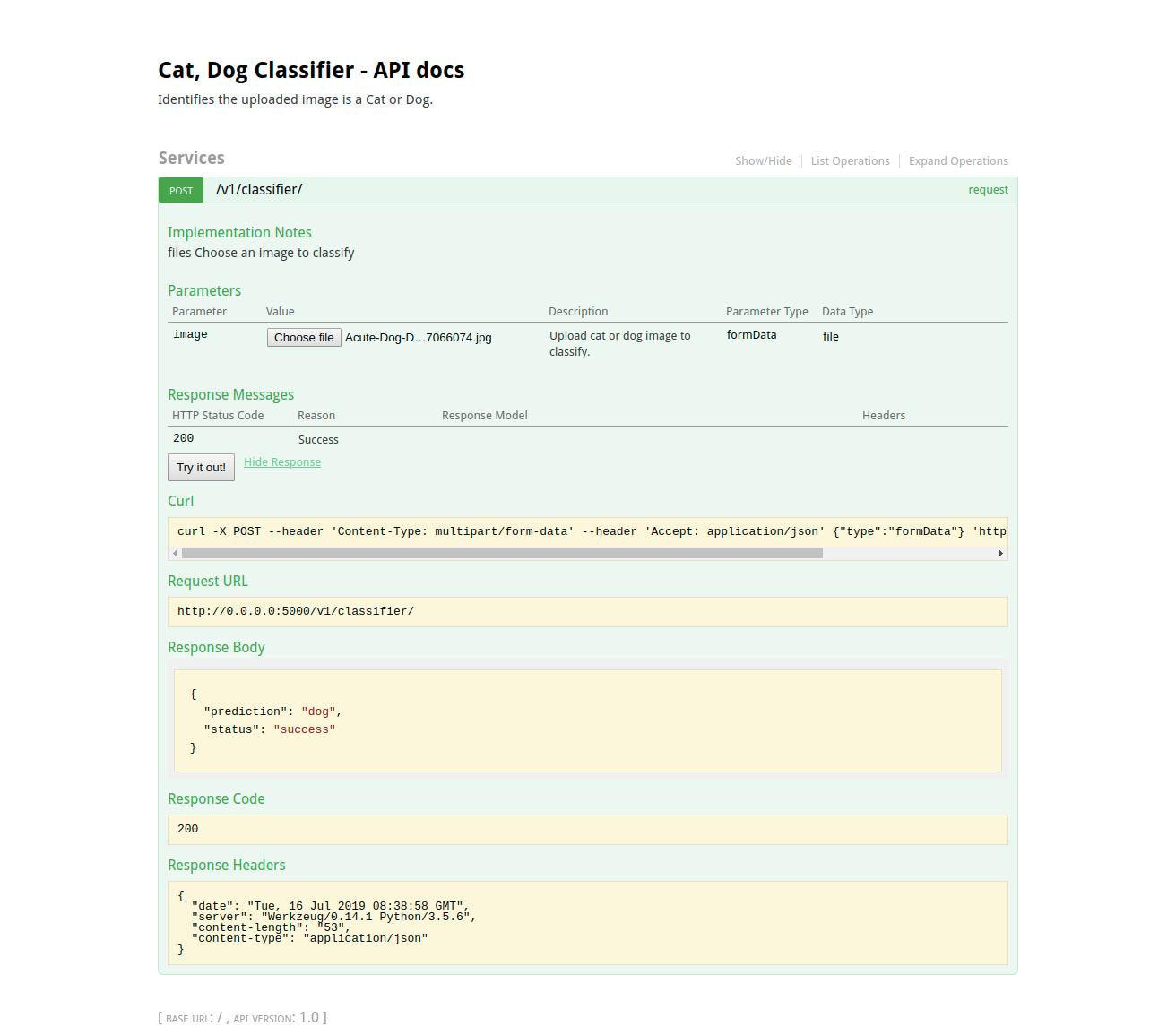This screenshot has width=1176, height=1026.
Task: Open the List Operations link
Action: [x=850, y=161]
